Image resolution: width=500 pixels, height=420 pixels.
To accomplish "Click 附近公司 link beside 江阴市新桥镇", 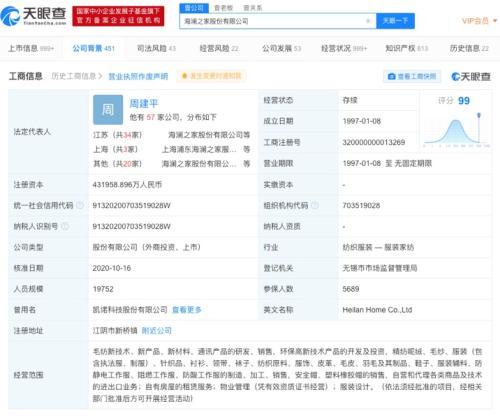I will (157, 331).
